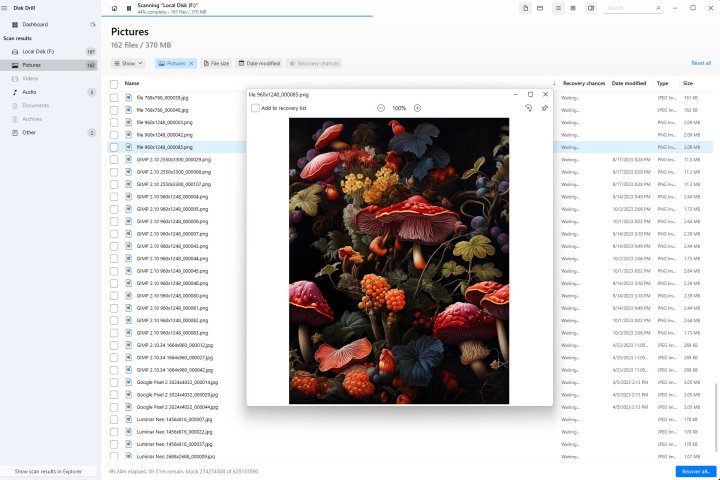Open the Date modified filter
Image resolution: width=720 pixels, height=480 pixels.
260,63
